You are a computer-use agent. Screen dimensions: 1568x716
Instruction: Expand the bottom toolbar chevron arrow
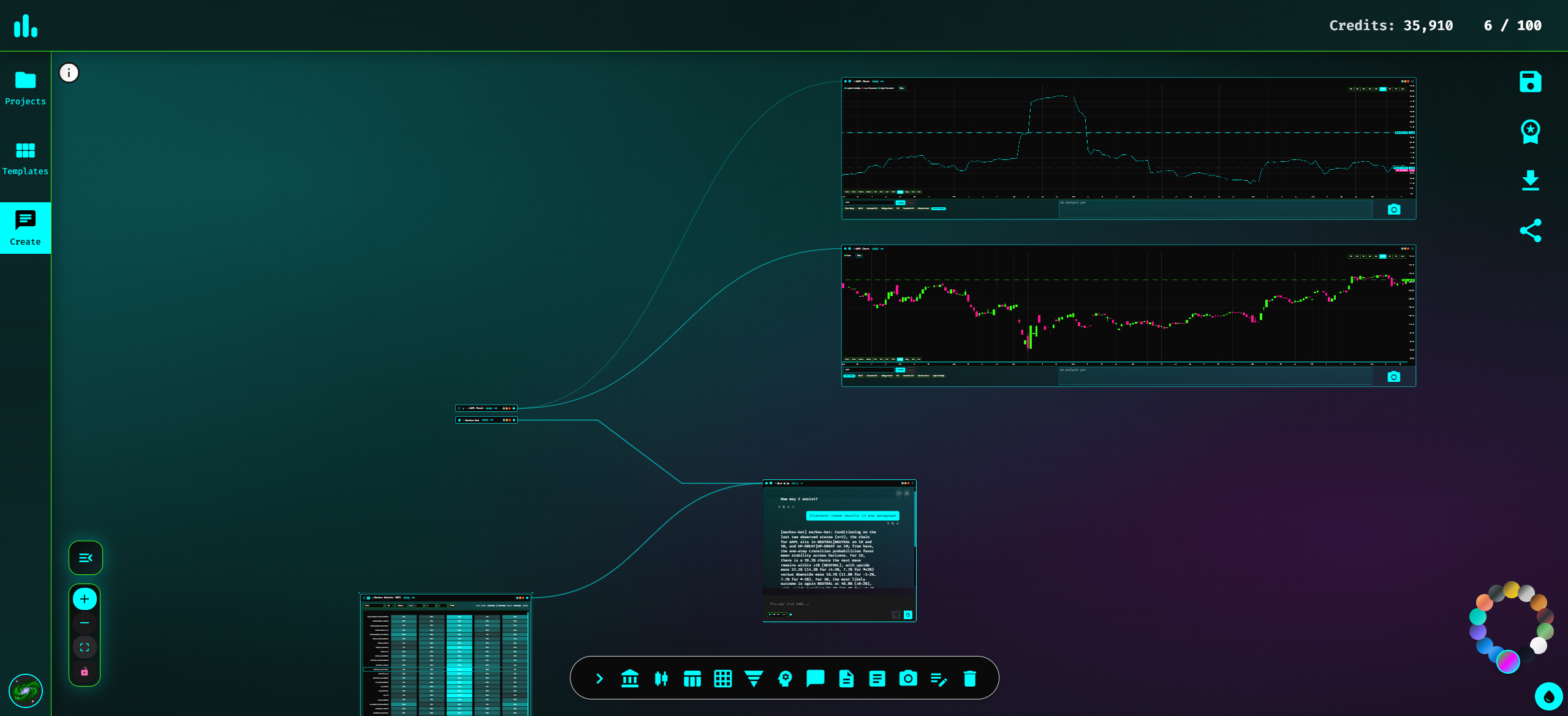[x=599, y=679]
